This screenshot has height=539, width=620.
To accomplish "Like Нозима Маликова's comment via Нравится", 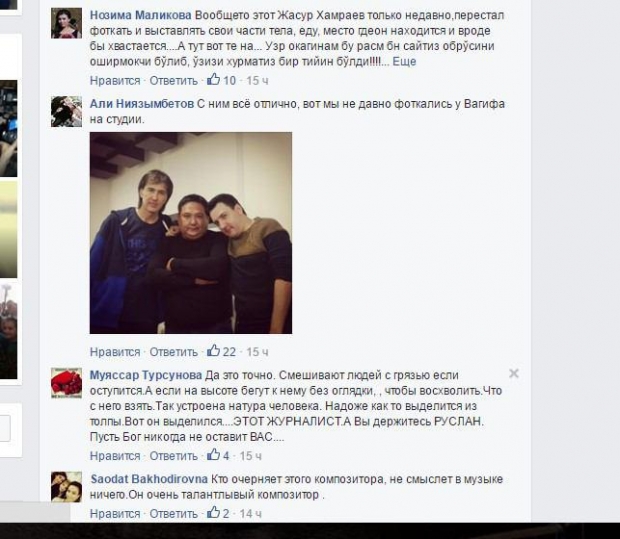I will [115, 81].
